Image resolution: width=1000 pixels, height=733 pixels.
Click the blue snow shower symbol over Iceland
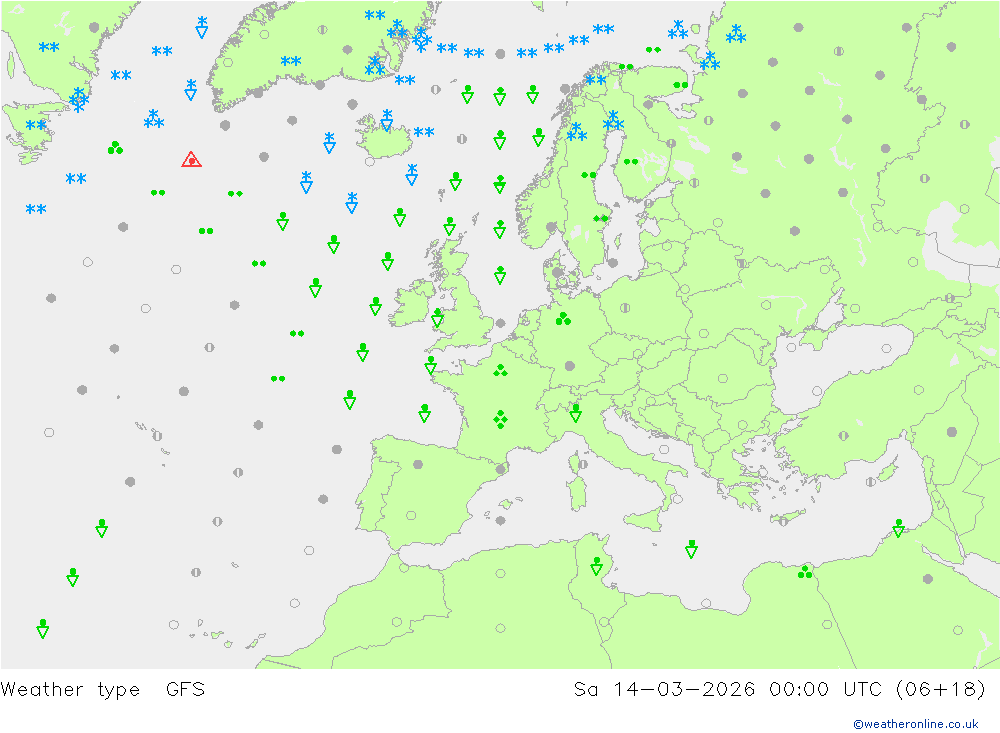point(386,120)
